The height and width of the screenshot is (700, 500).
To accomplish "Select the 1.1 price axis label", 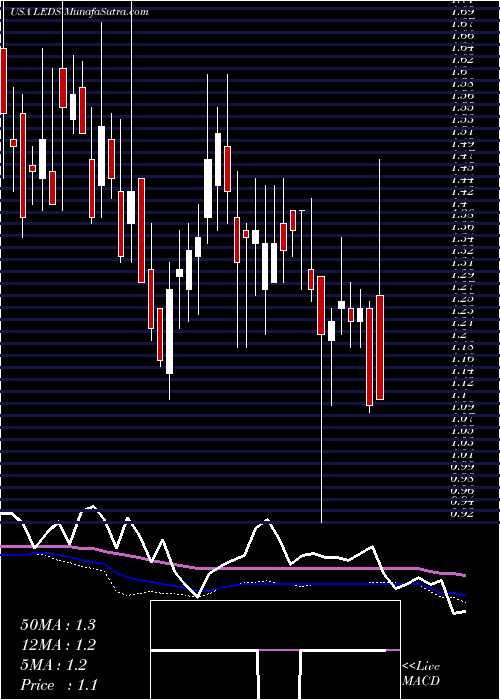I will 460,395.
